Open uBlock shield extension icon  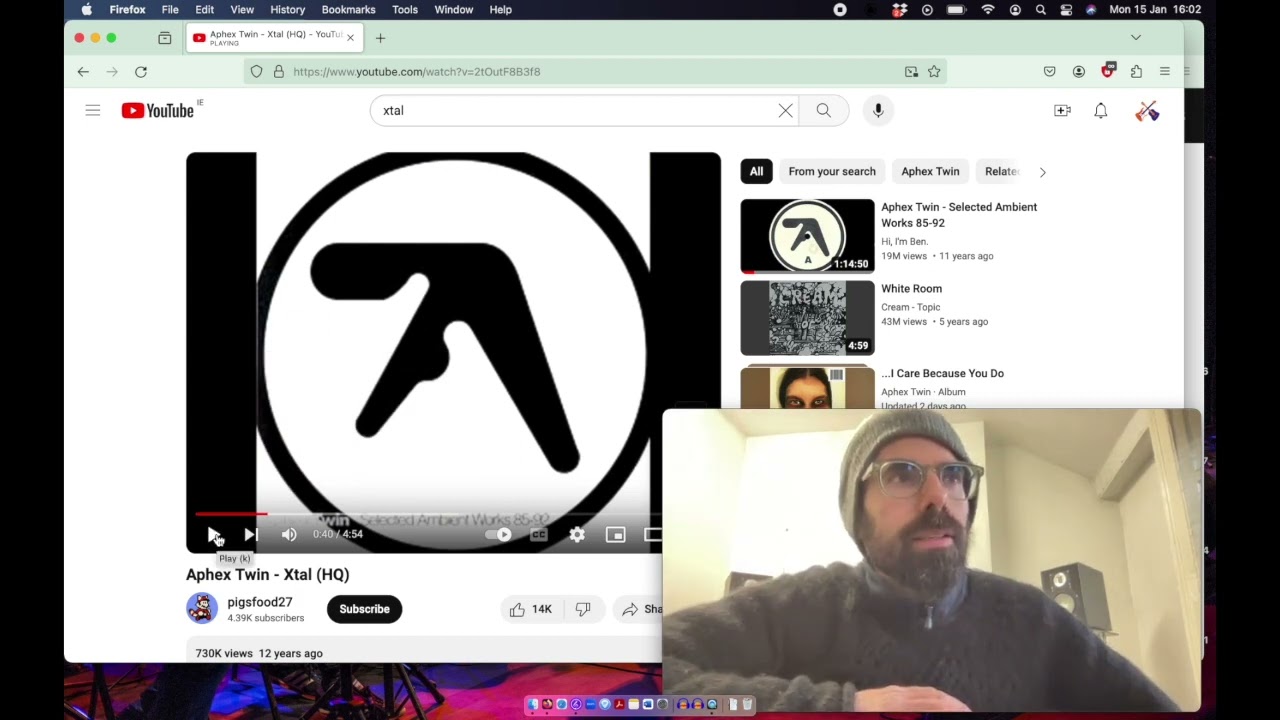coord(1107,71)
